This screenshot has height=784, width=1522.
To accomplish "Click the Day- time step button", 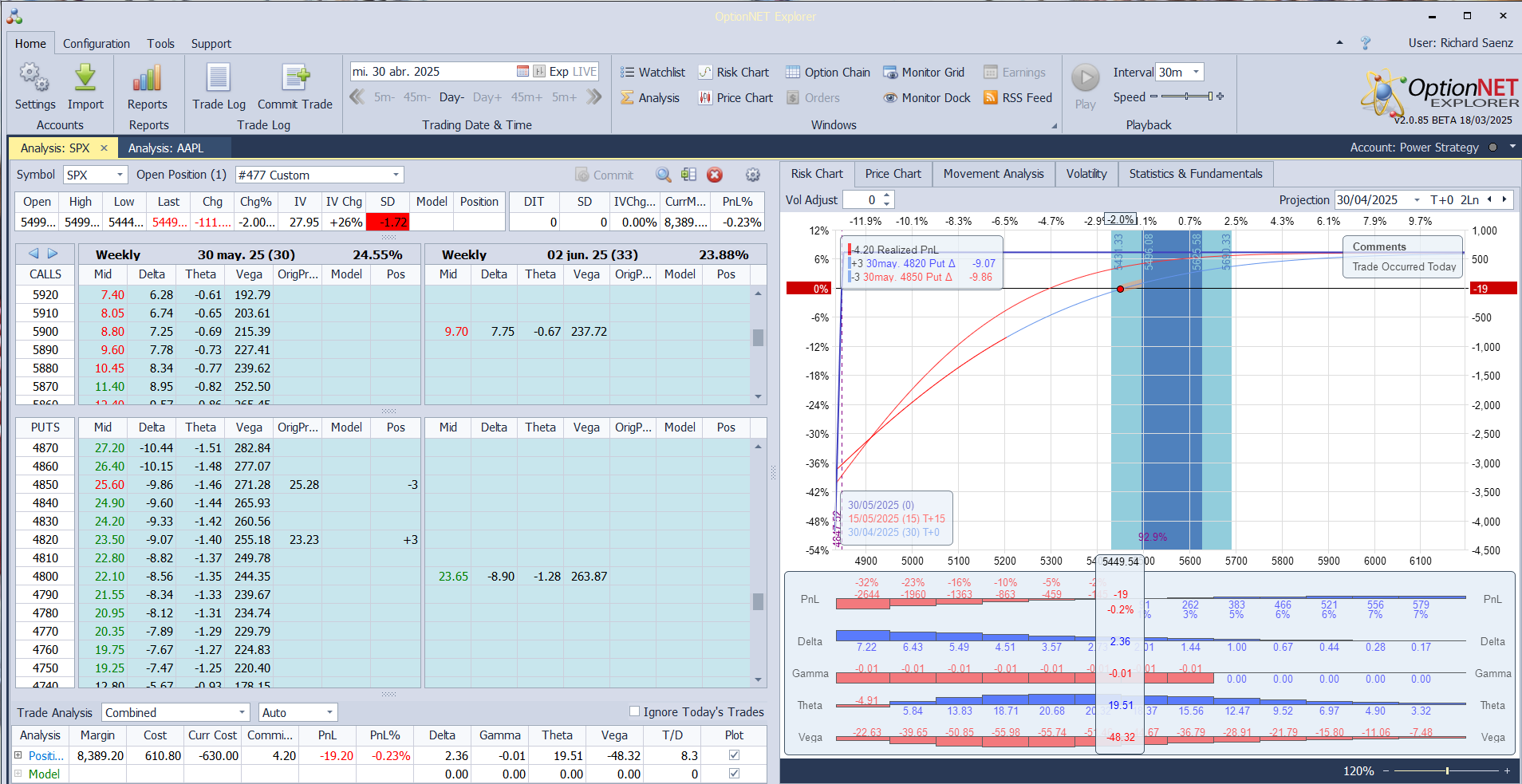I will (x=451, y=97).
